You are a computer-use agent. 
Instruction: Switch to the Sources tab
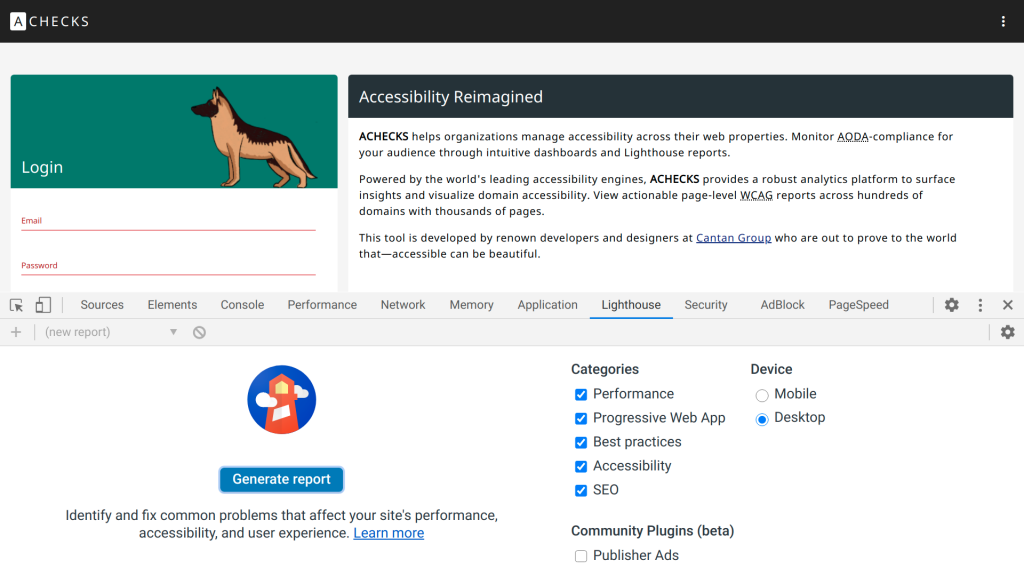coord(102,305)
